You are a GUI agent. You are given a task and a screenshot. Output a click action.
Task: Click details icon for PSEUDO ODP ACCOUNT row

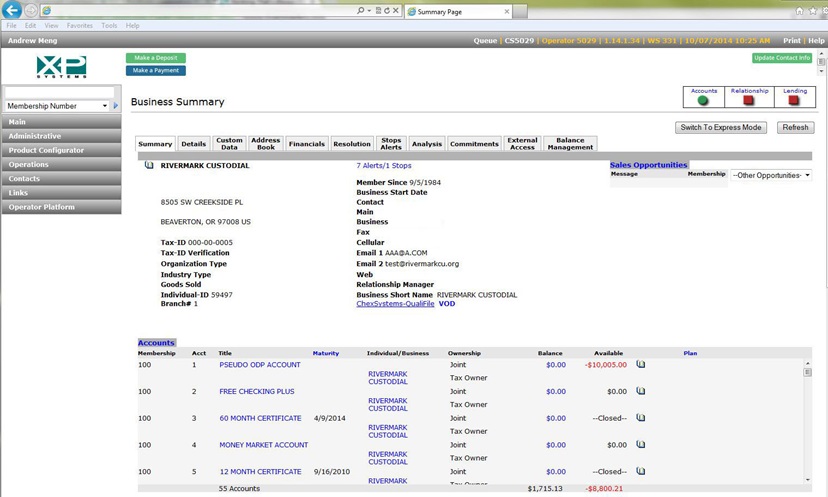click(x=641, y=365)
